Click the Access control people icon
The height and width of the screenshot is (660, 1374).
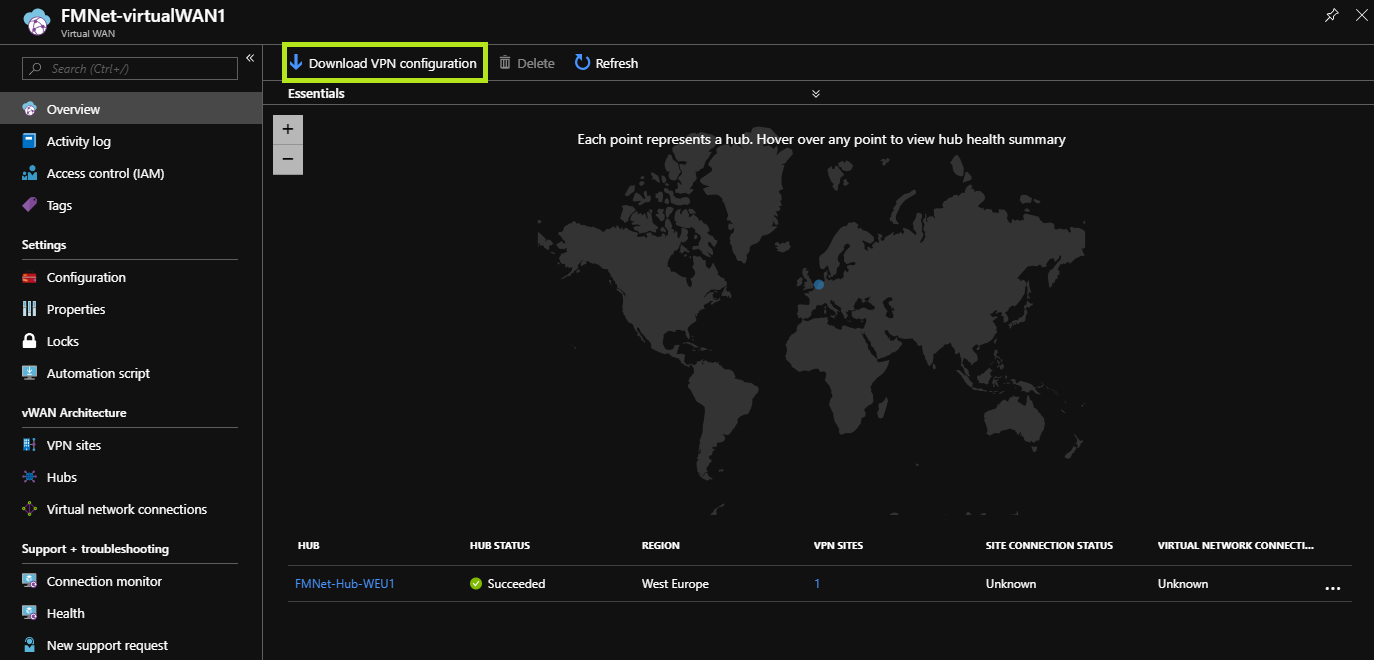coord(29,173)
